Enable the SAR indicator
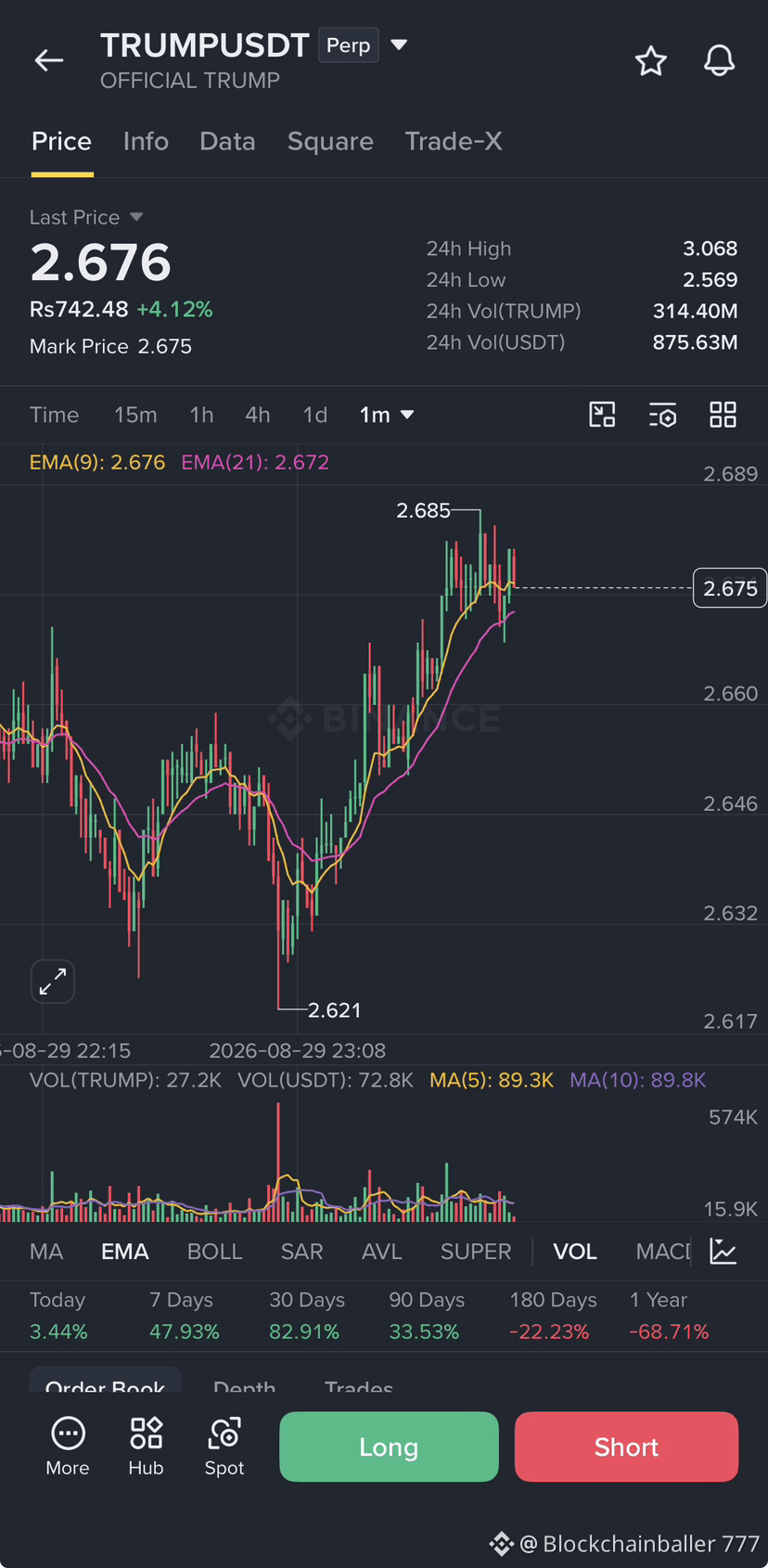 point(301,1252)
